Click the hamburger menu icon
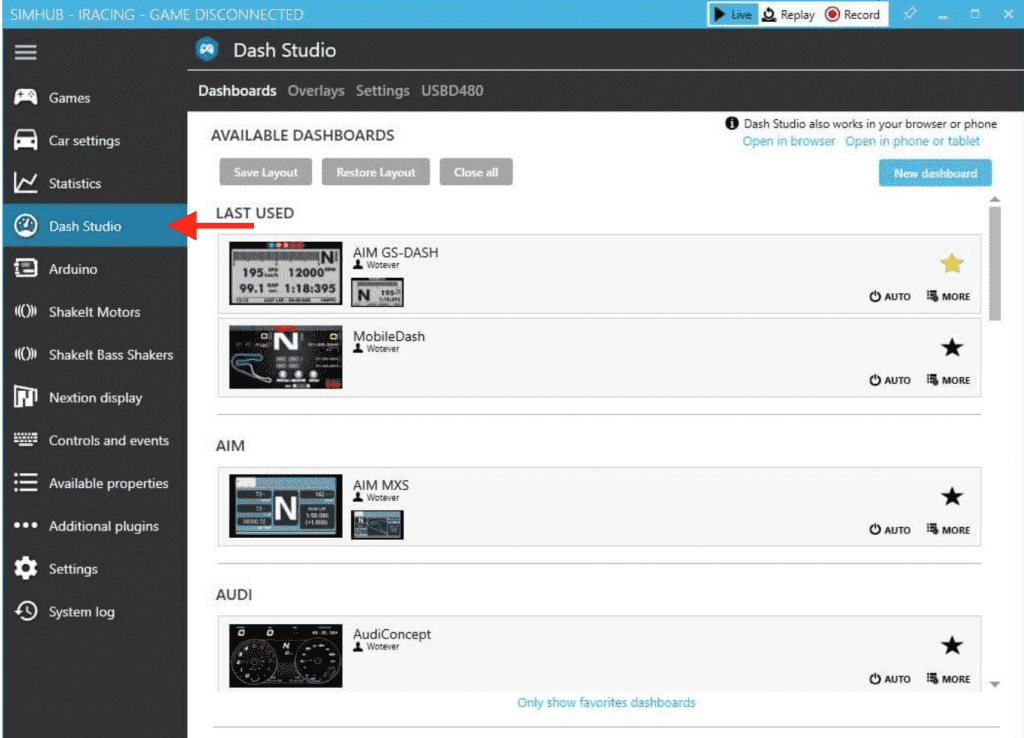This screenshot has height=738, width=1024. [26, 52]
